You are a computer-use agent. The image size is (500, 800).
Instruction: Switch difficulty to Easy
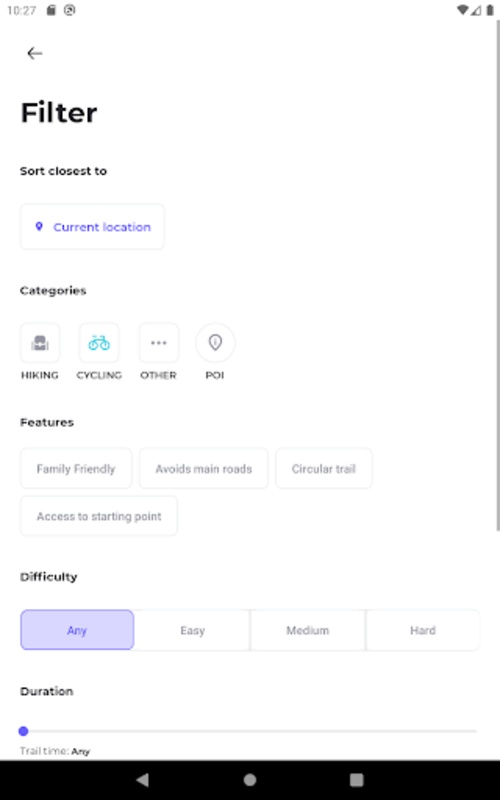click(192, 630)
